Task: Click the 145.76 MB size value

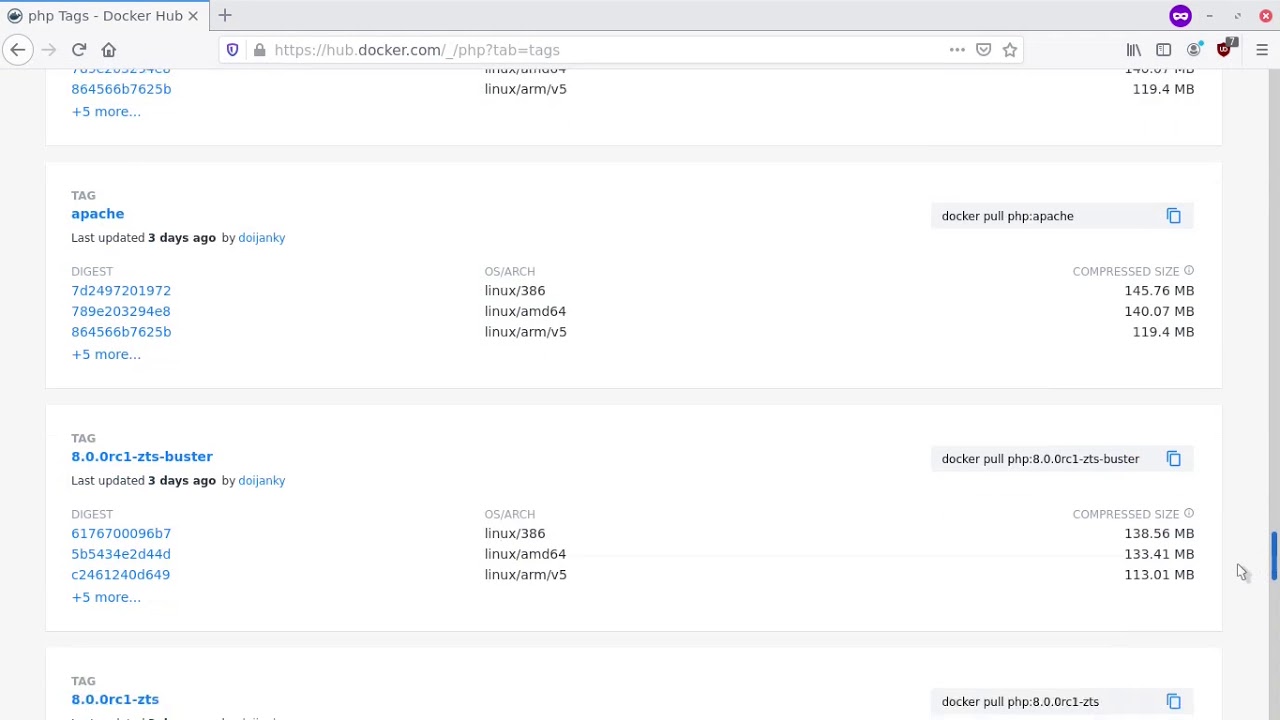Action: [x=1159, y=291]
